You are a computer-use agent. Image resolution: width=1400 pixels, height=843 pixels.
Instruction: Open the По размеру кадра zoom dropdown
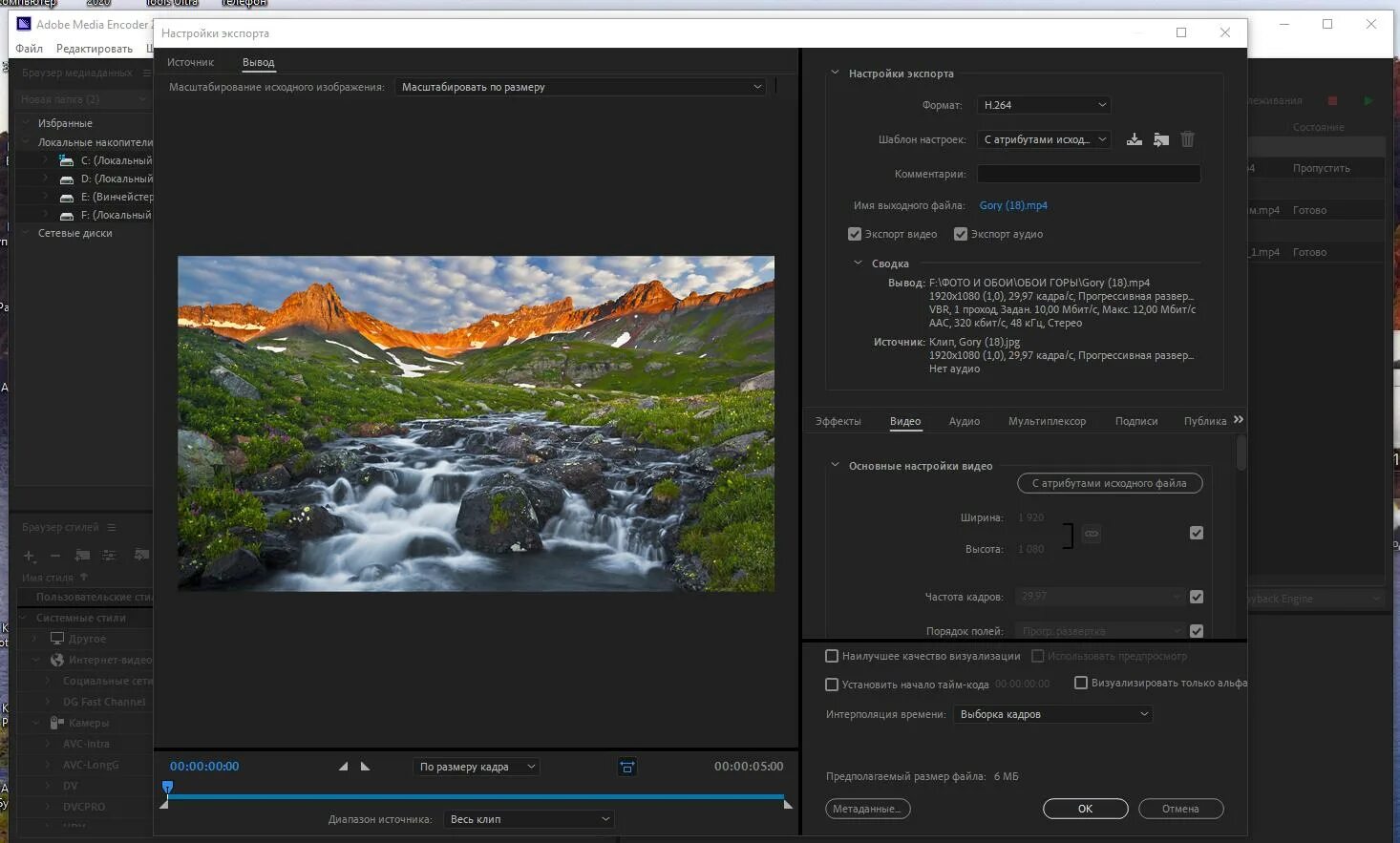coord(477,767)
